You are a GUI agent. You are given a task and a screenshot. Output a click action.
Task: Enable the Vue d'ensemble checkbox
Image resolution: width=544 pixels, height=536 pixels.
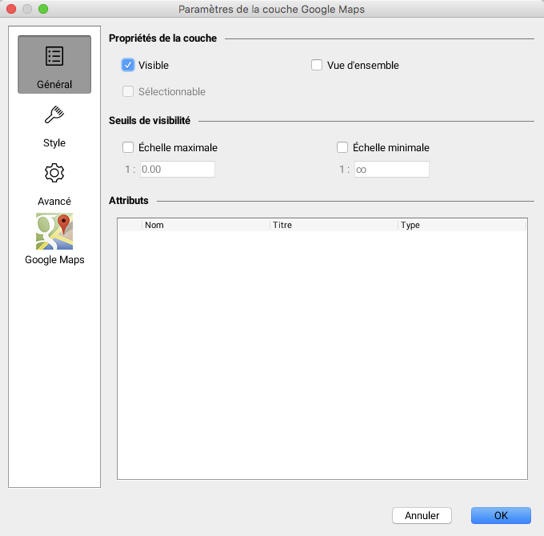[316, 65]
